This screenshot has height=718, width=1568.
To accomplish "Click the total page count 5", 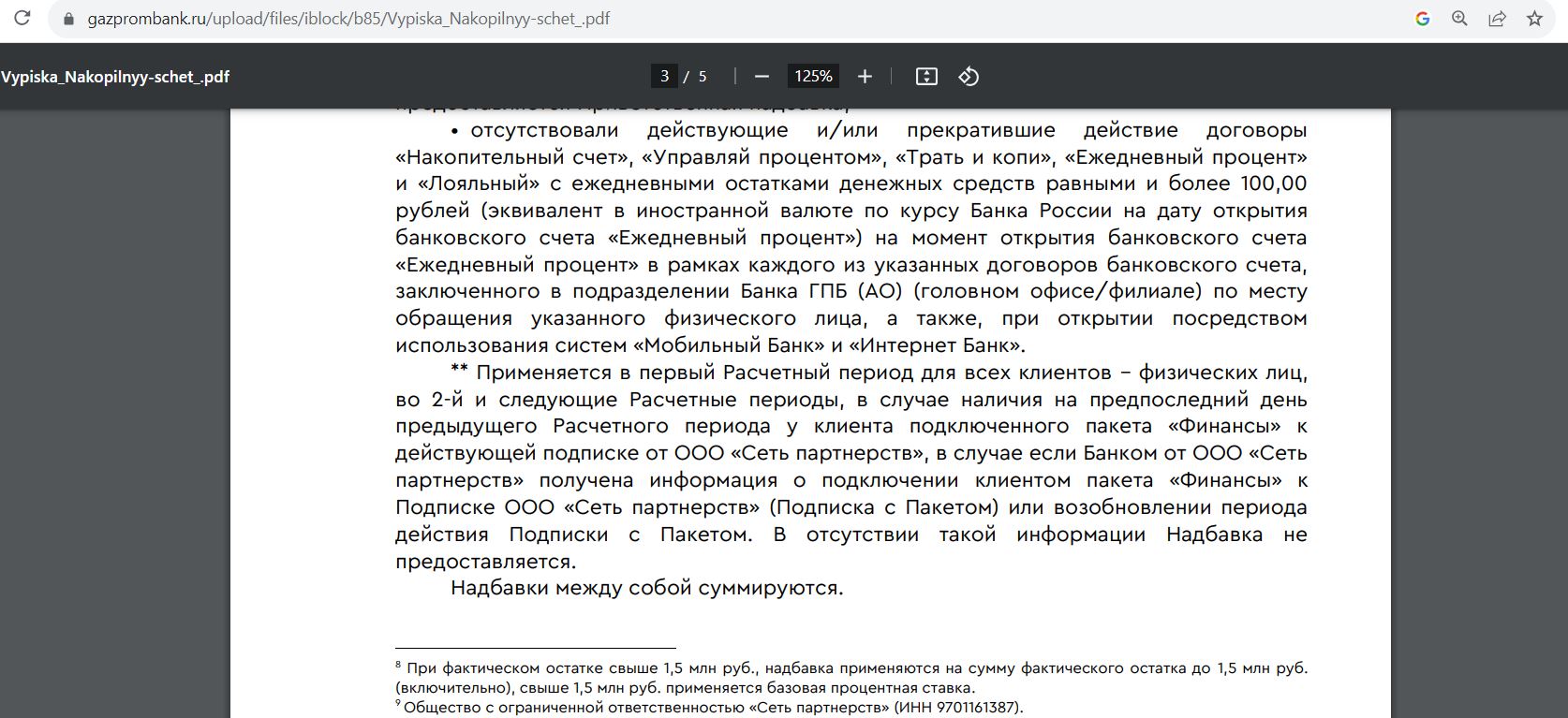I will pos(703,77).
